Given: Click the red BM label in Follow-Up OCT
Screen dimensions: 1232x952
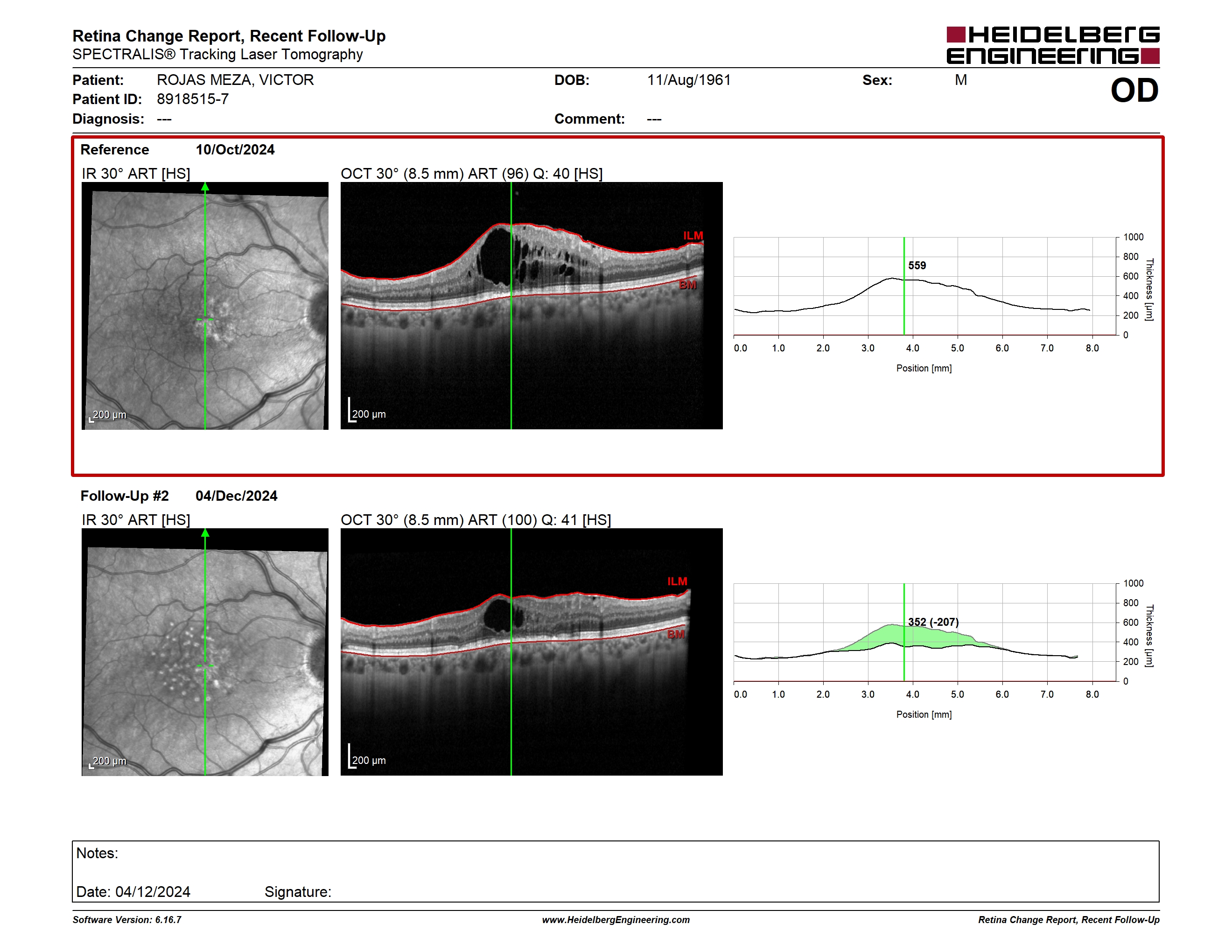Looking at the screenshot, I should pos(676,635).
